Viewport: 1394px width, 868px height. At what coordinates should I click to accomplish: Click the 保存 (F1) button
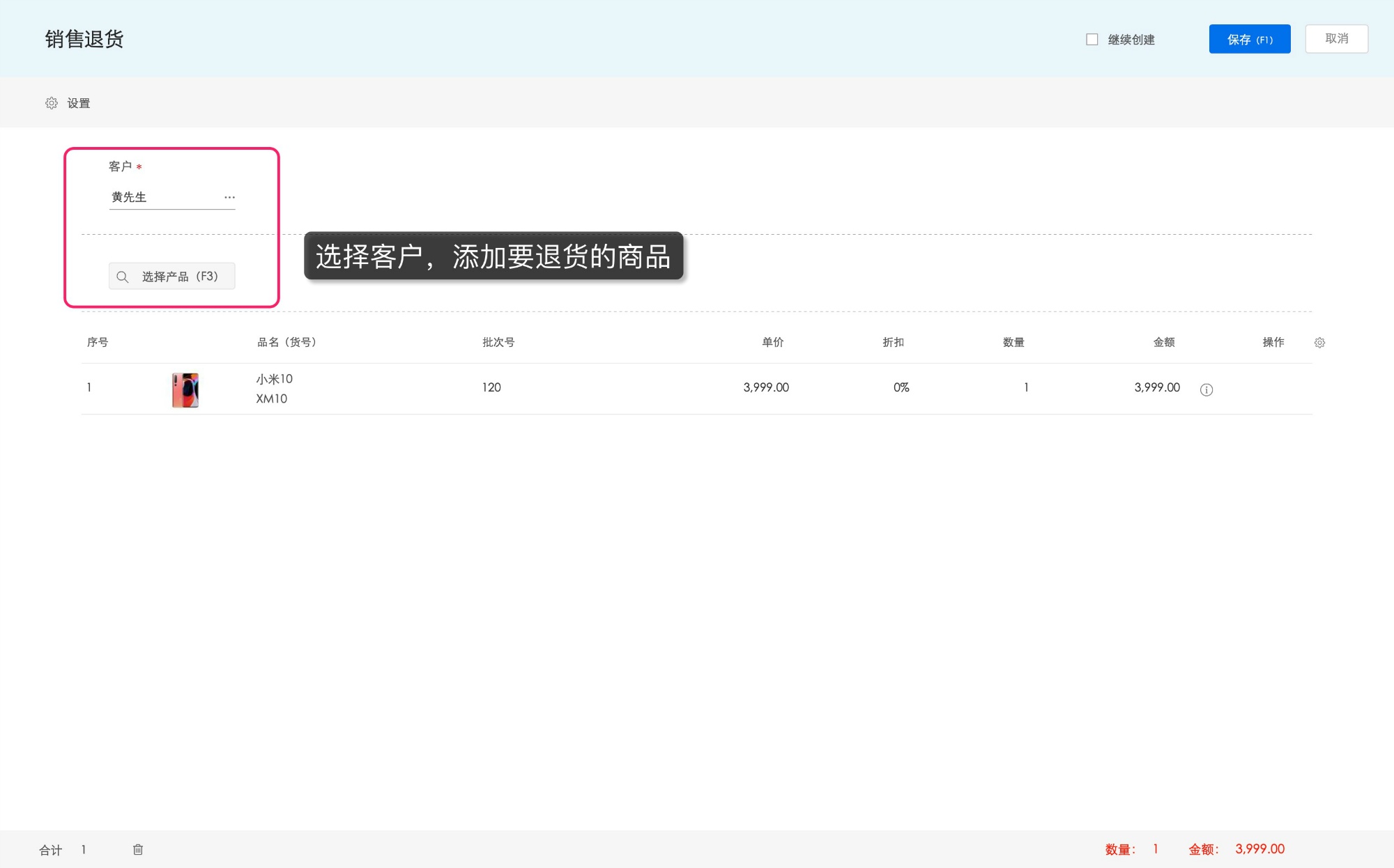click(1250, 39)
